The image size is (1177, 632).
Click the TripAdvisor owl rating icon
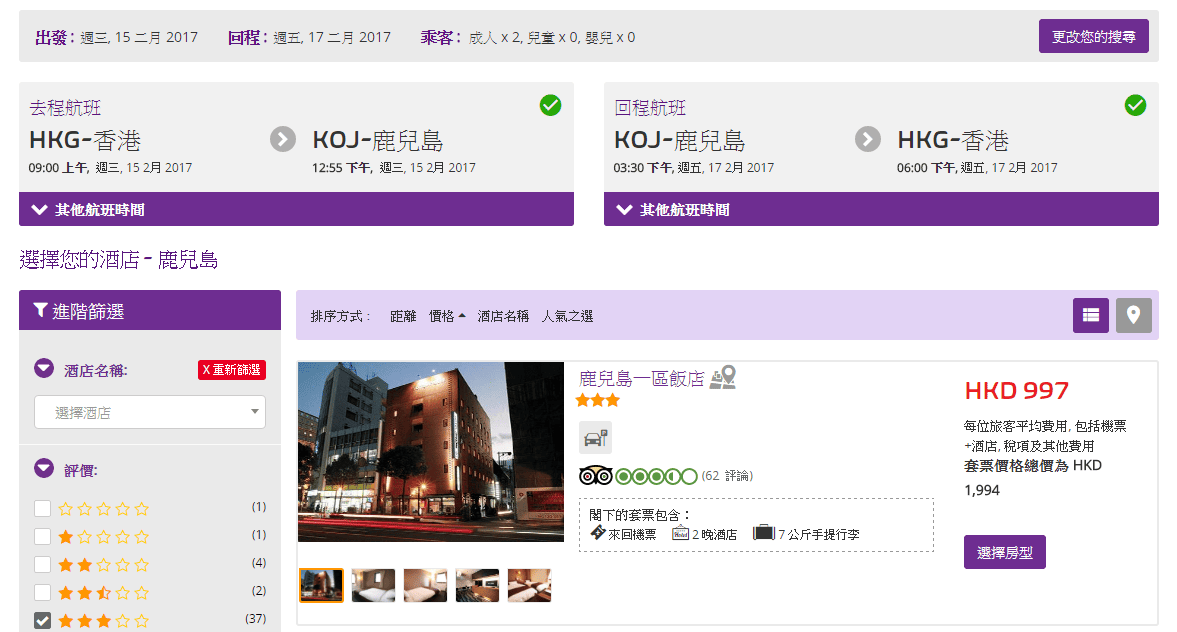(x=595, y=476)
